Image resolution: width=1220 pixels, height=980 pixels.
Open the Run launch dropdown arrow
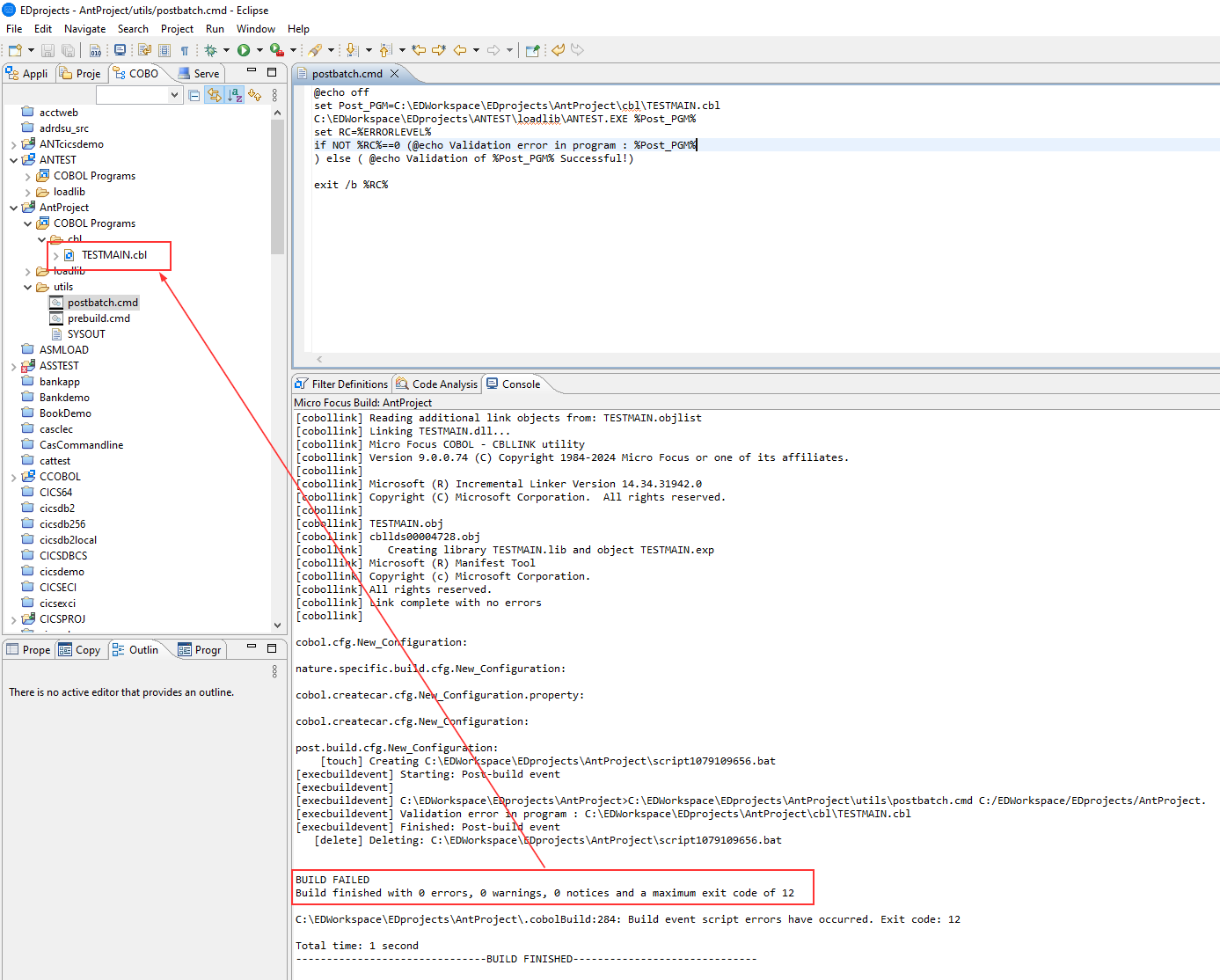point(259,50)
